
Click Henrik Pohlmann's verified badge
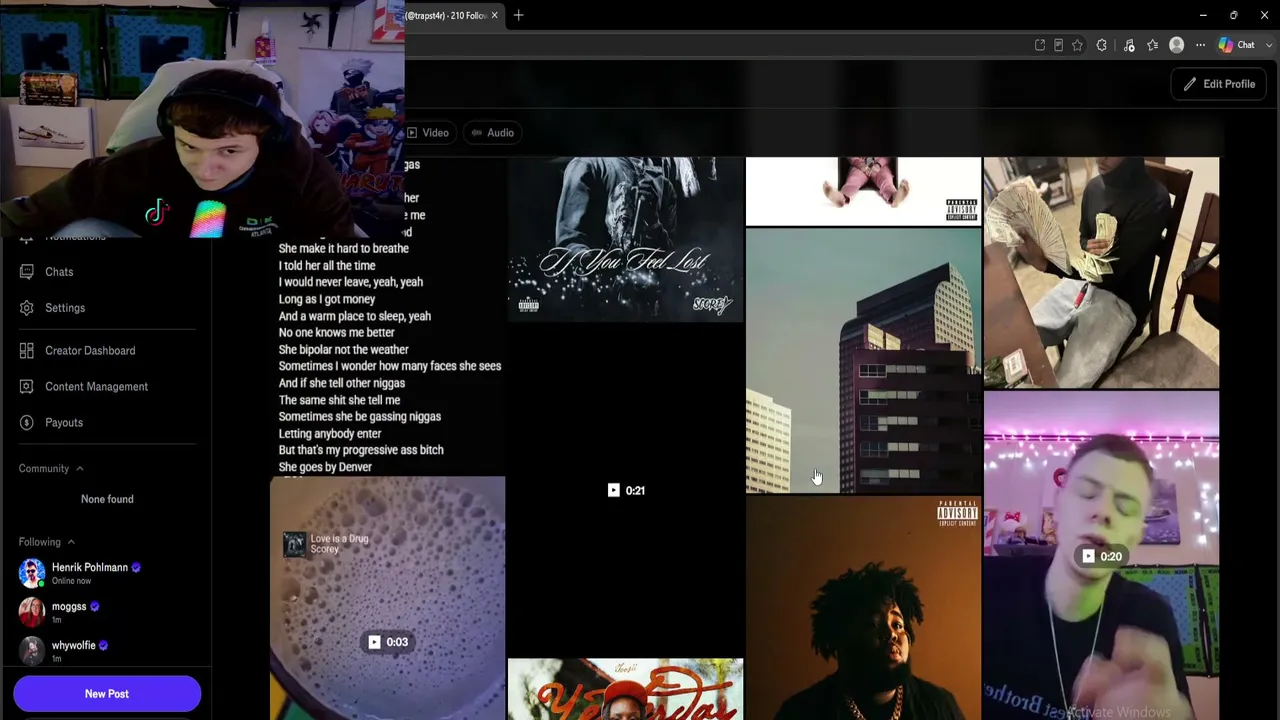[136, 568]
